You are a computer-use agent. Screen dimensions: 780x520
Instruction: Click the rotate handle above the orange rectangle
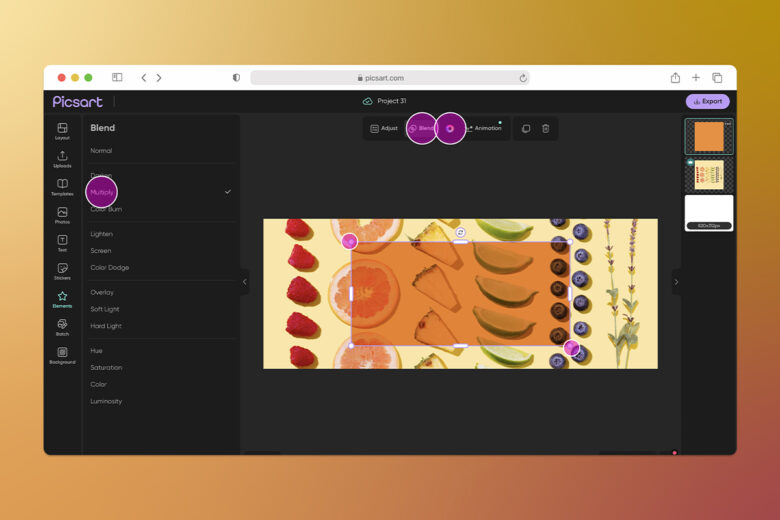(x=461, y=232)
